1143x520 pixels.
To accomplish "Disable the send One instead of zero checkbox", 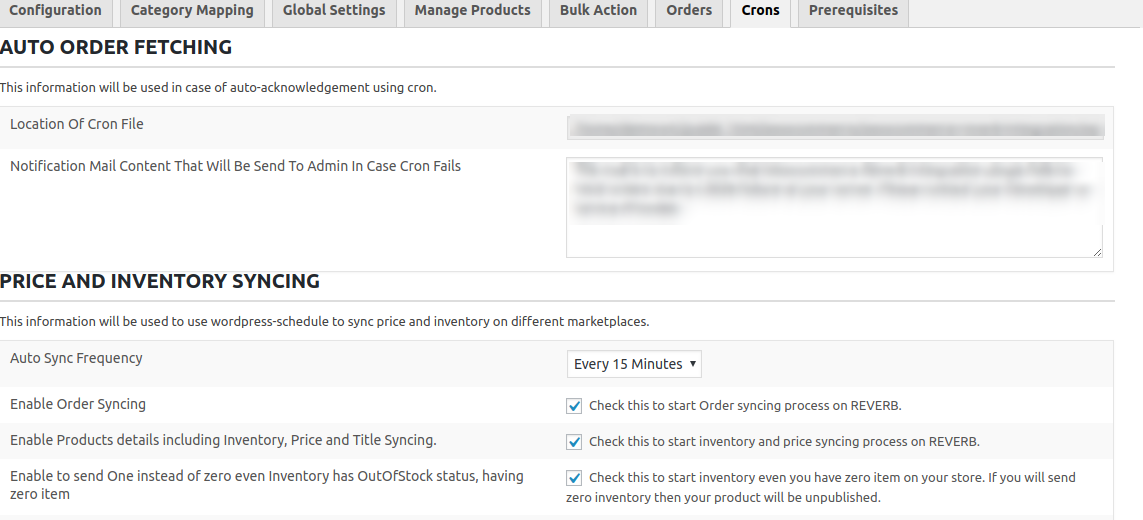I will pyautogui.click(x=574, y=477).
